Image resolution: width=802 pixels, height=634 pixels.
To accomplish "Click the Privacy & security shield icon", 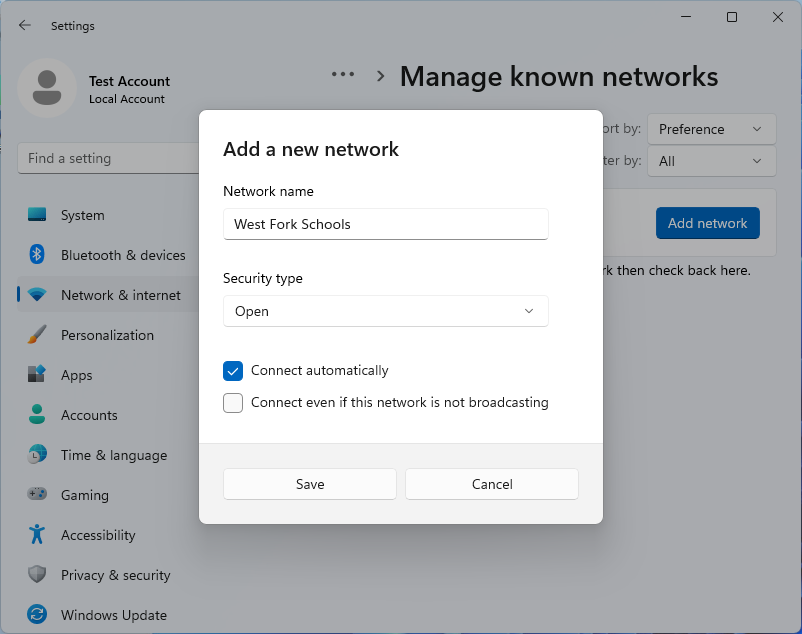I will pos(37,574).
